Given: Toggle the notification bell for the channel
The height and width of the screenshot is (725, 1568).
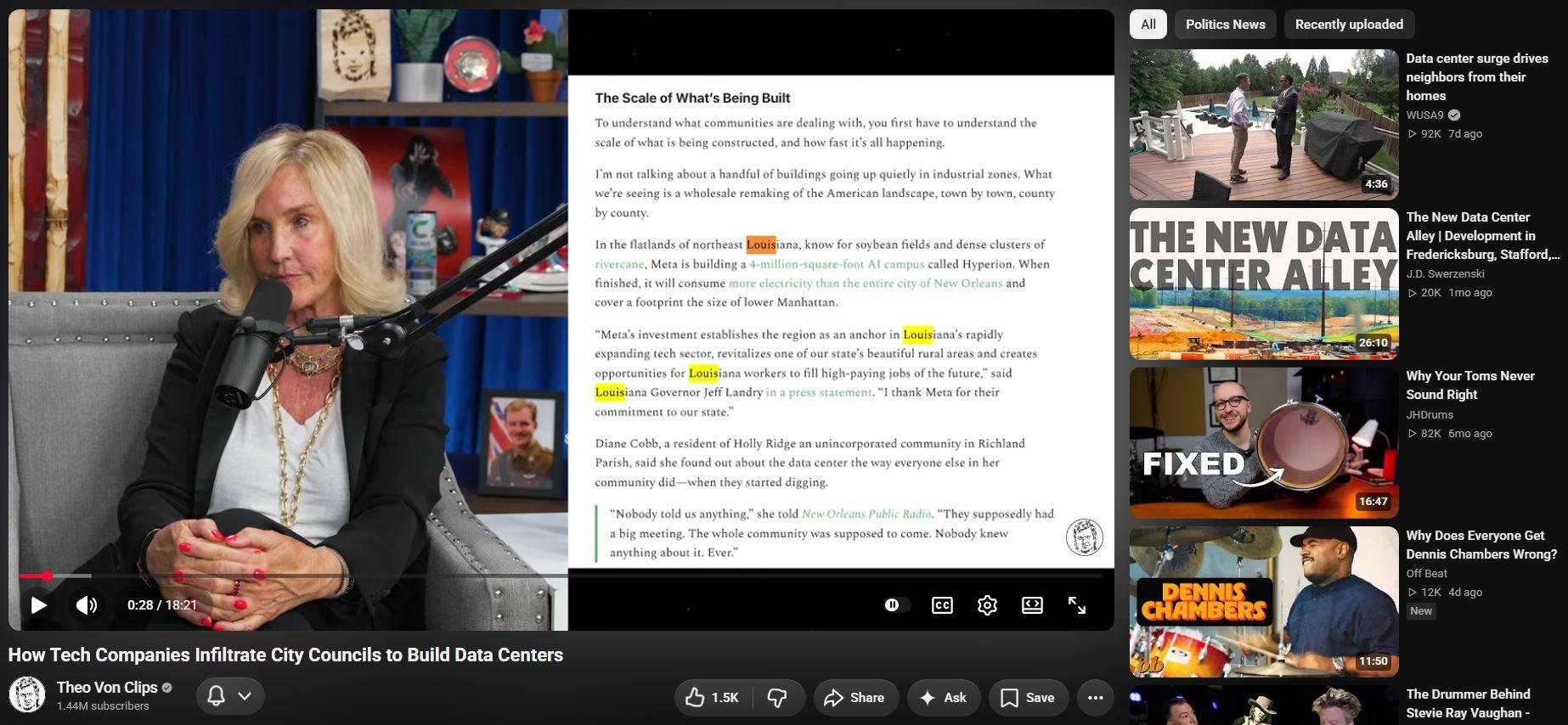Looking at the screenshot, I should [217, 696].
